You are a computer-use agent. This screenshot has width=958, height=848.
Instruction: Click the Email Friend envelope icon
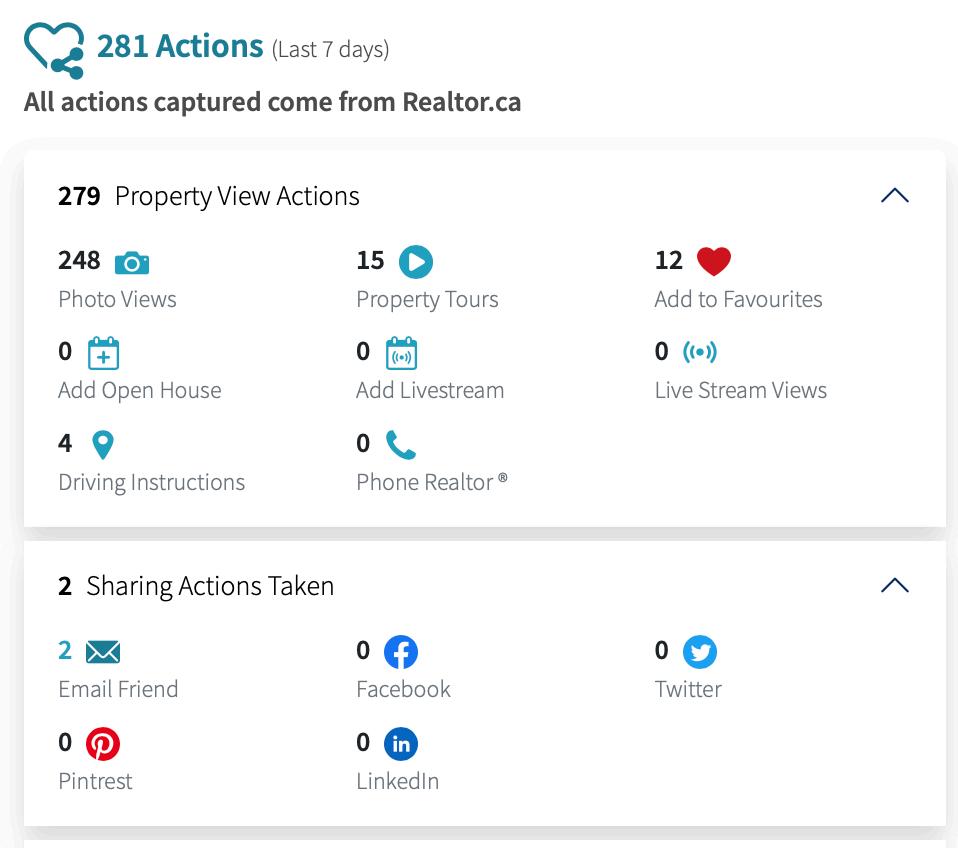click(103, 653)
